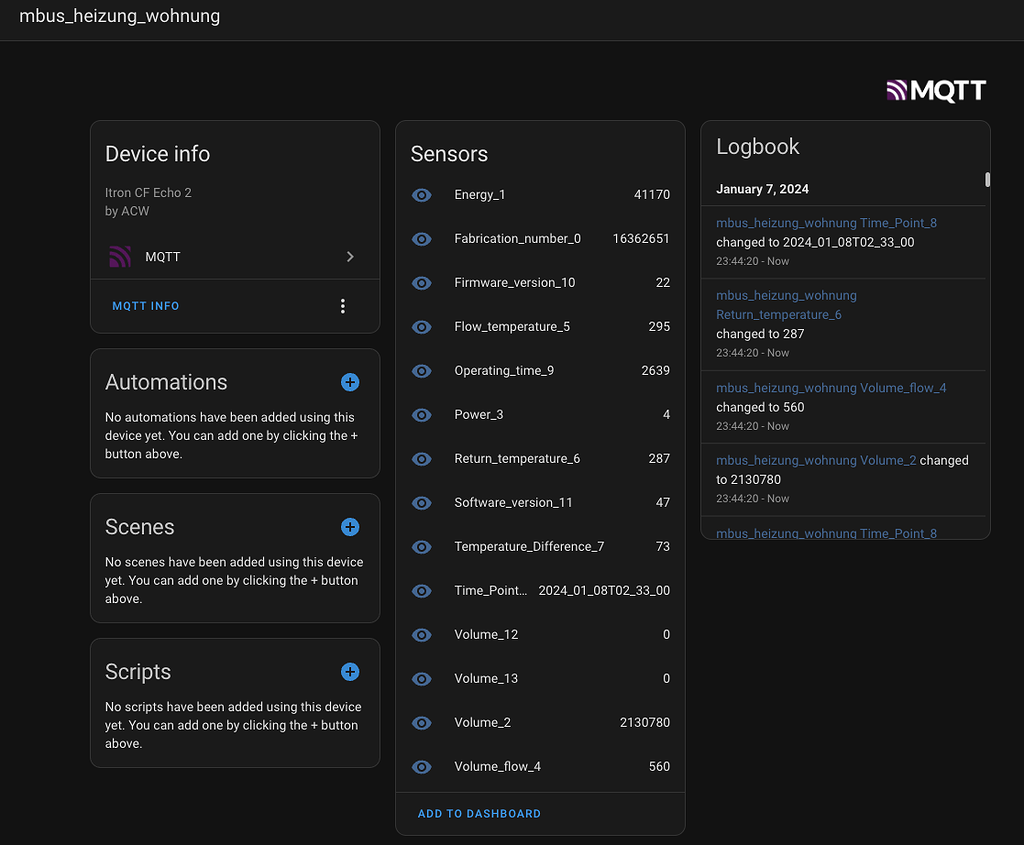1024x845 pixels.
Task: Expand the MQTT entry using its chevron
Action: point(350,257)
